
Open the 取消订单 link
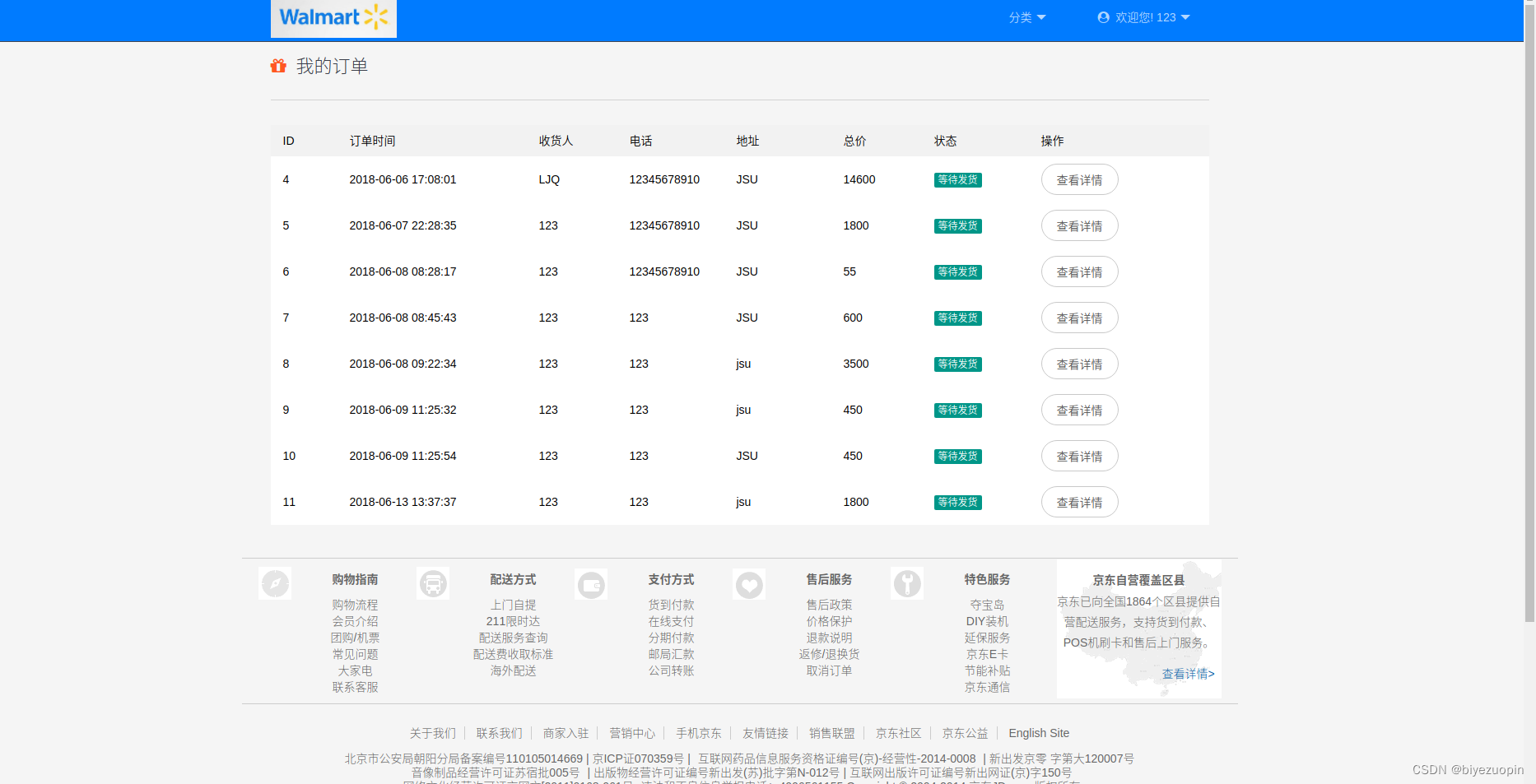(x=829, y=670)
